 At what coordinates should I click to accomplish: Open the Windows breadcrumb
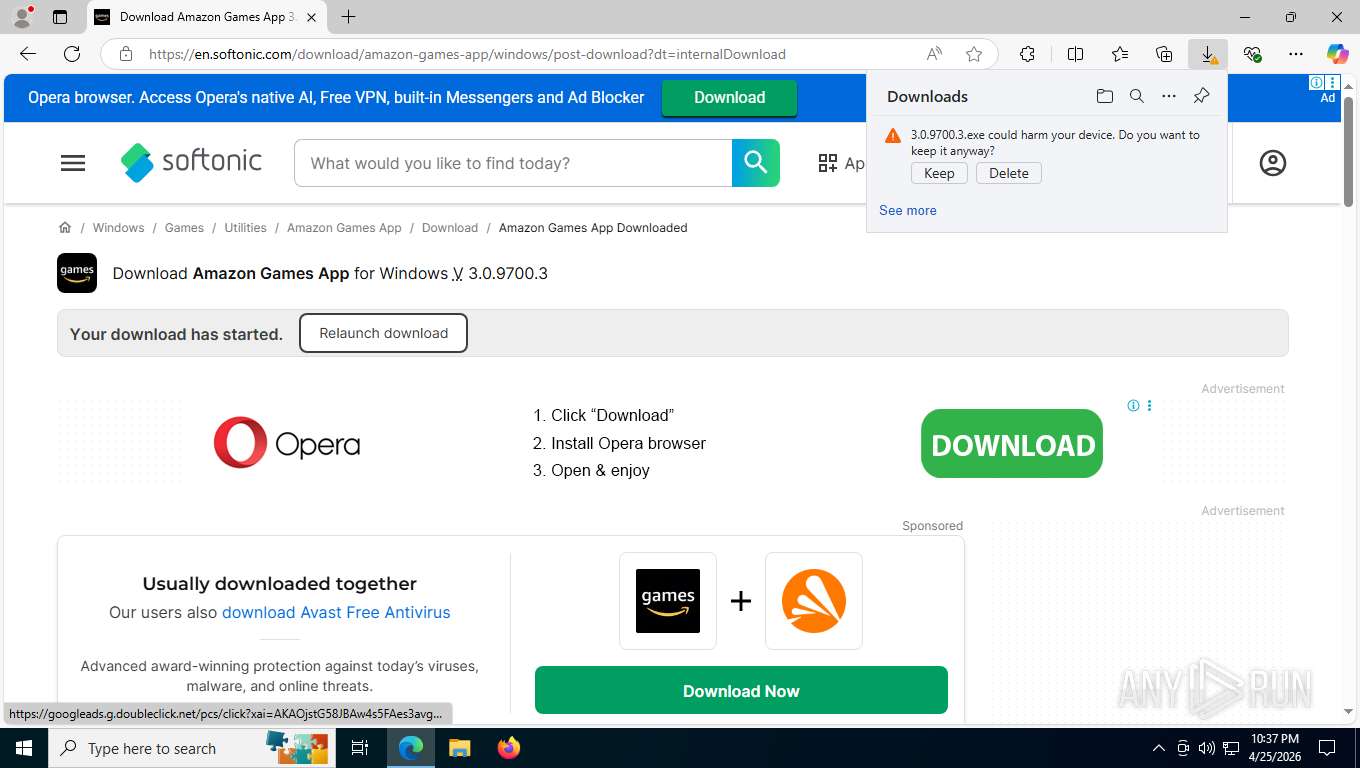click(118, 228)
